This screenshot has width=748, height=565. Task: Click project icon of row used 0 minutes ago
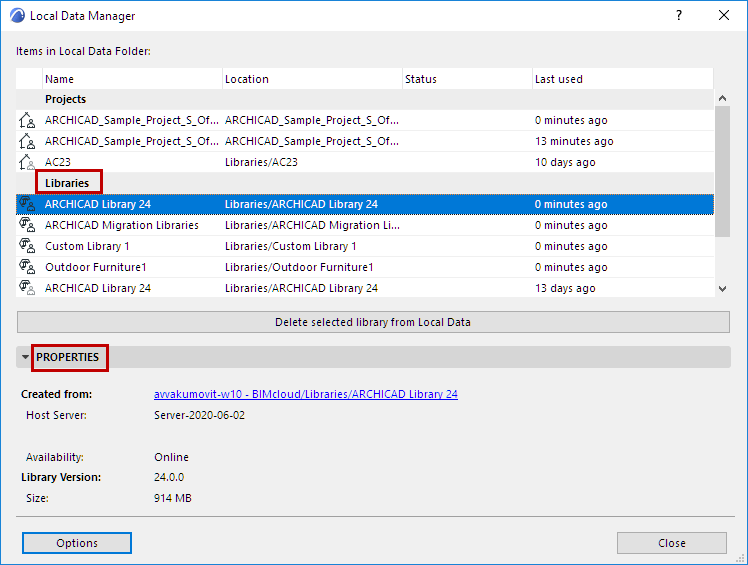(x=27, y=120)
